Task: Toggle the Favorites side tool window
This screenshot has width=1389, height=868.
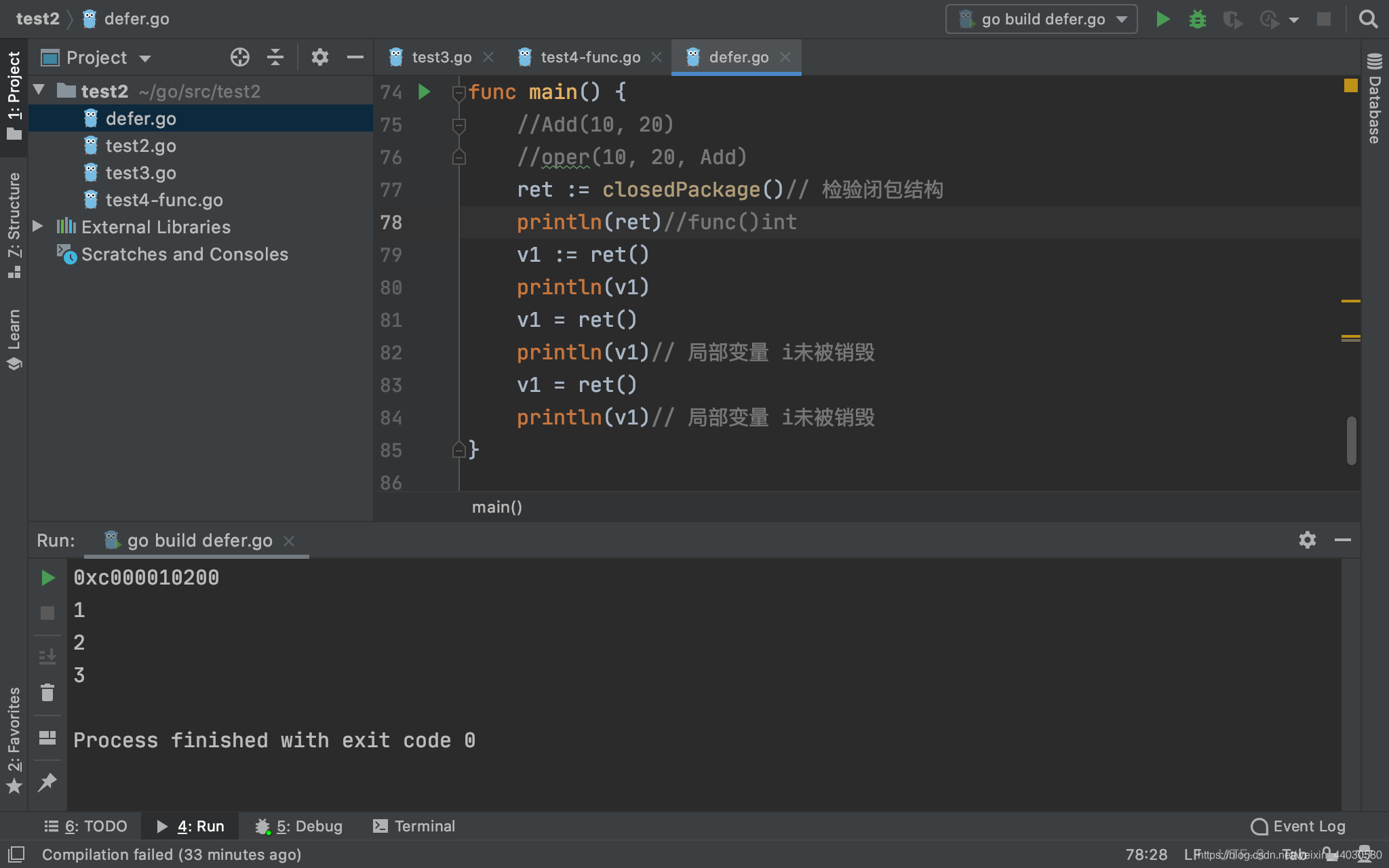Action: pos(14,739)
